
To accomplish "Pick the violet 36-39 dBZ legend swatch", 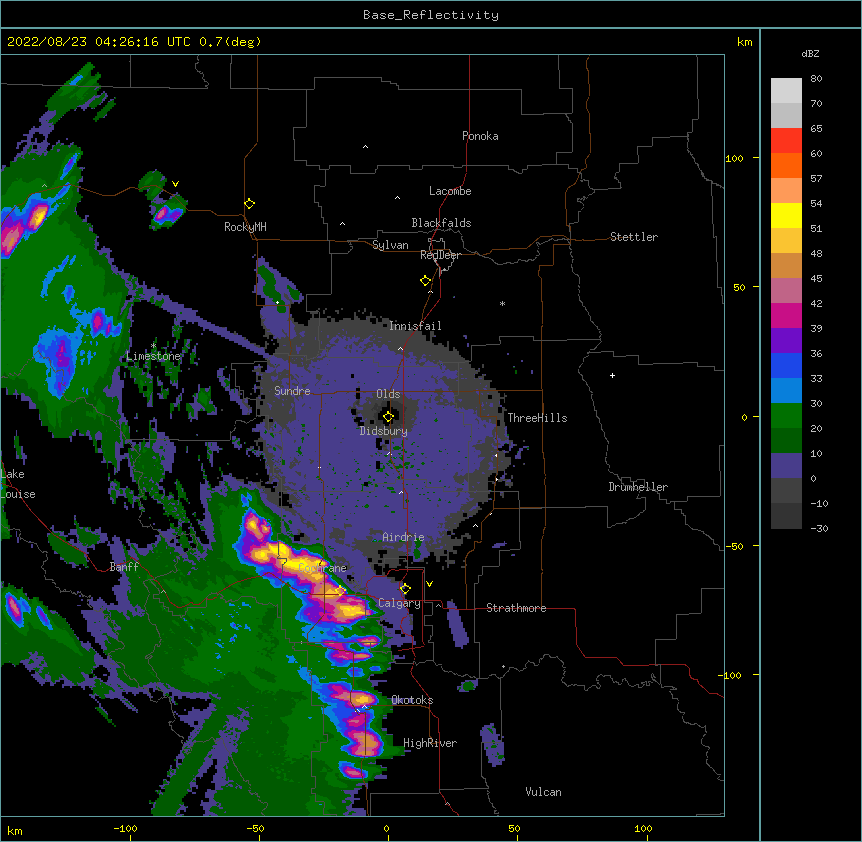I will pos(786,340).
